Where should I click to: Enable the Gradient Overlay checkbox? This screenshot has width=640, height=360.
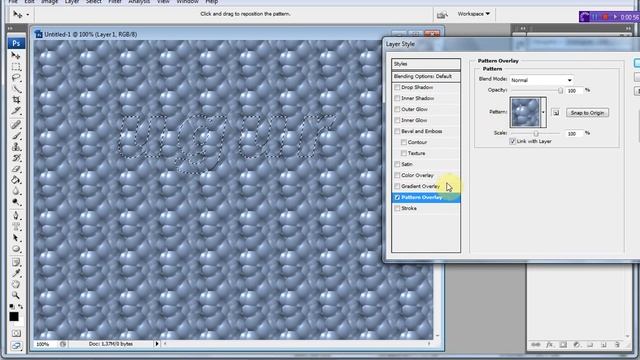[397, 186]
